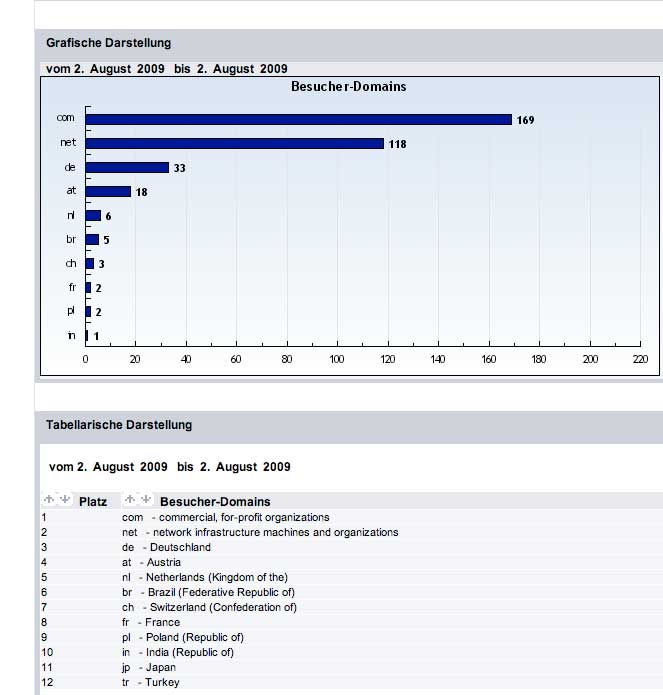Click the Platz column header
This screenshot has height=695, width=663.
(93, 501)
